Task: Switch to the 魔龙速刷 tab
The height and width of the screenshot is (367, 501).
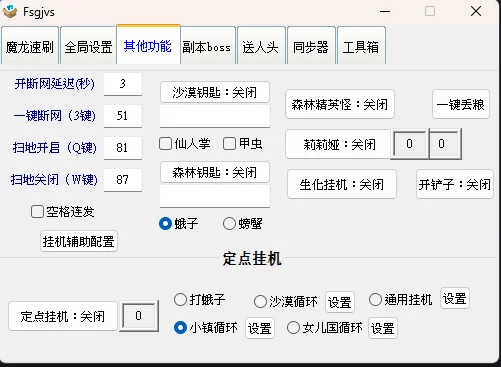Action: [30, 46]
